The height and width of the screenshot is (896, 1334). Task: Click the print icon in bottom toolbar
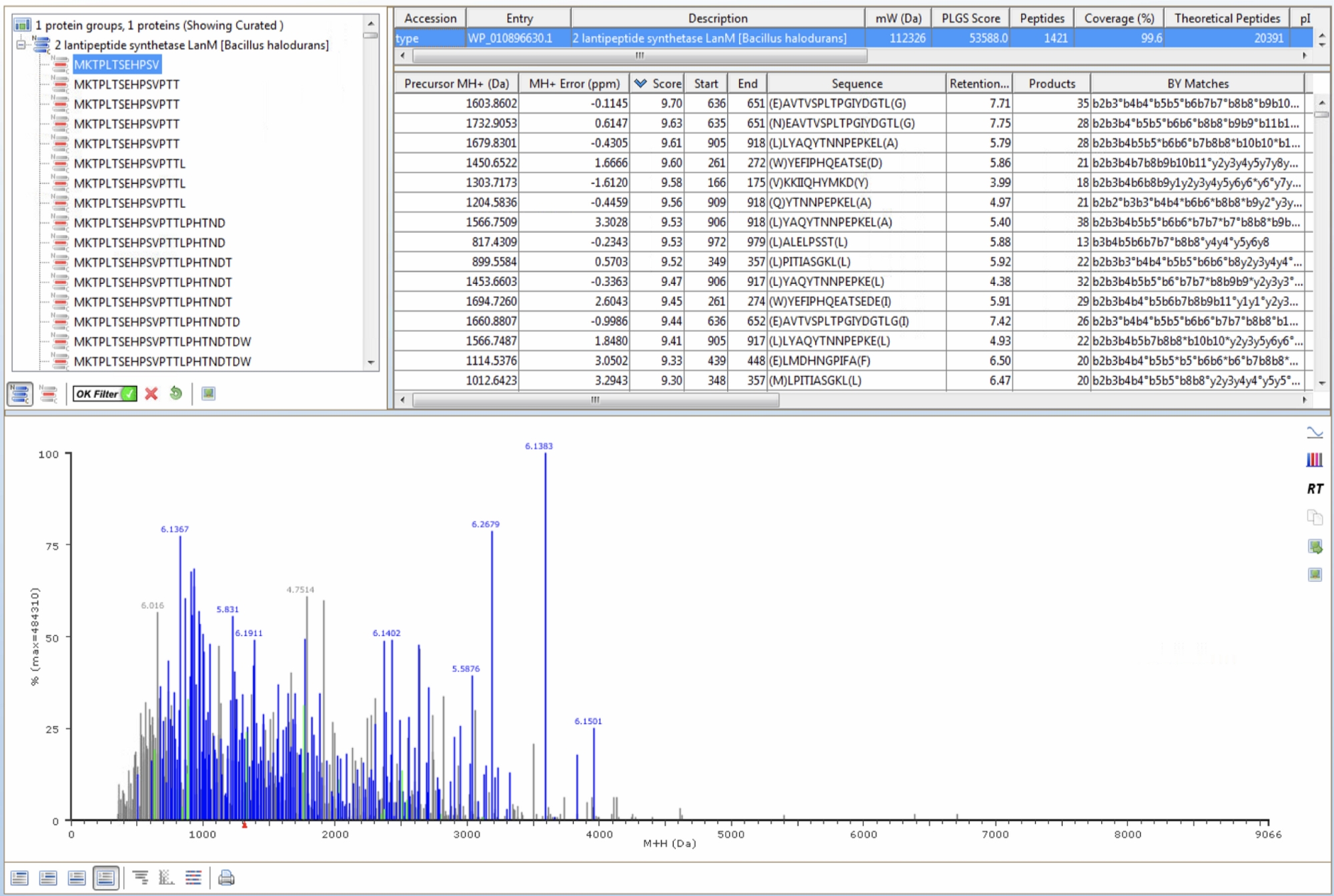[x=226, y=878]
